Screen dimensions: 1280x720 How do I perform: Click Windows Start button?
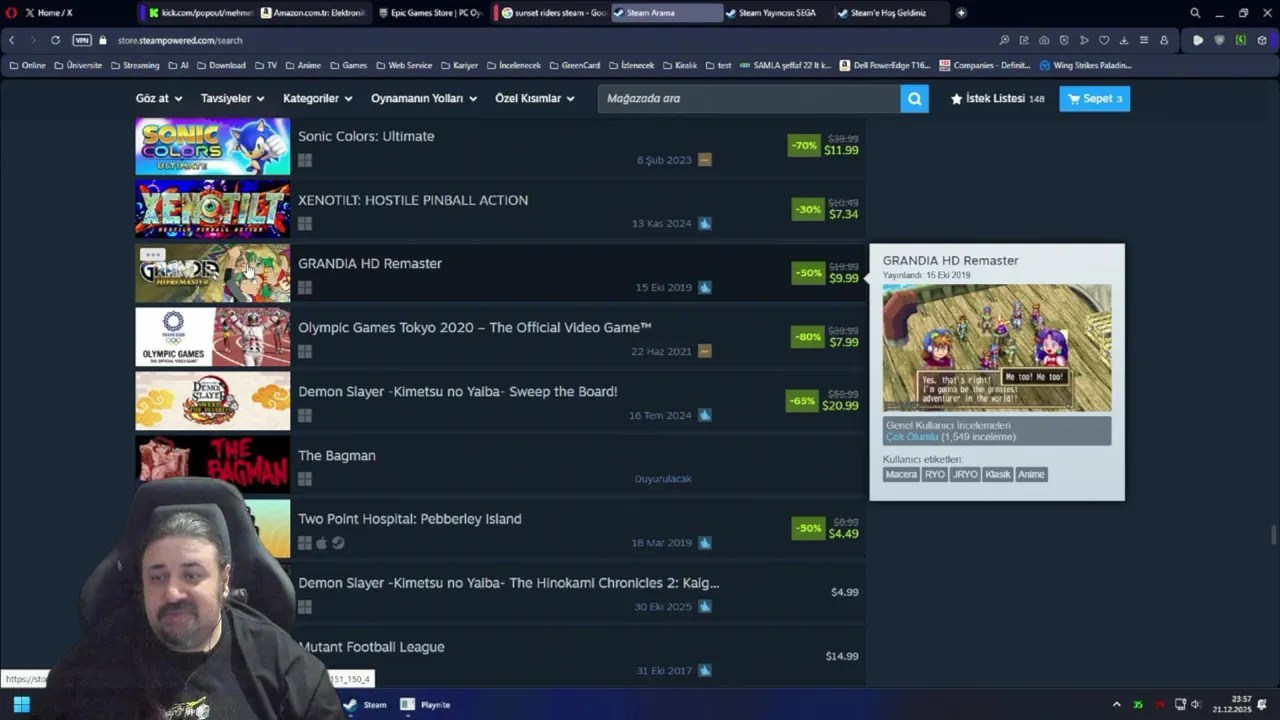(x=21, y=705)
